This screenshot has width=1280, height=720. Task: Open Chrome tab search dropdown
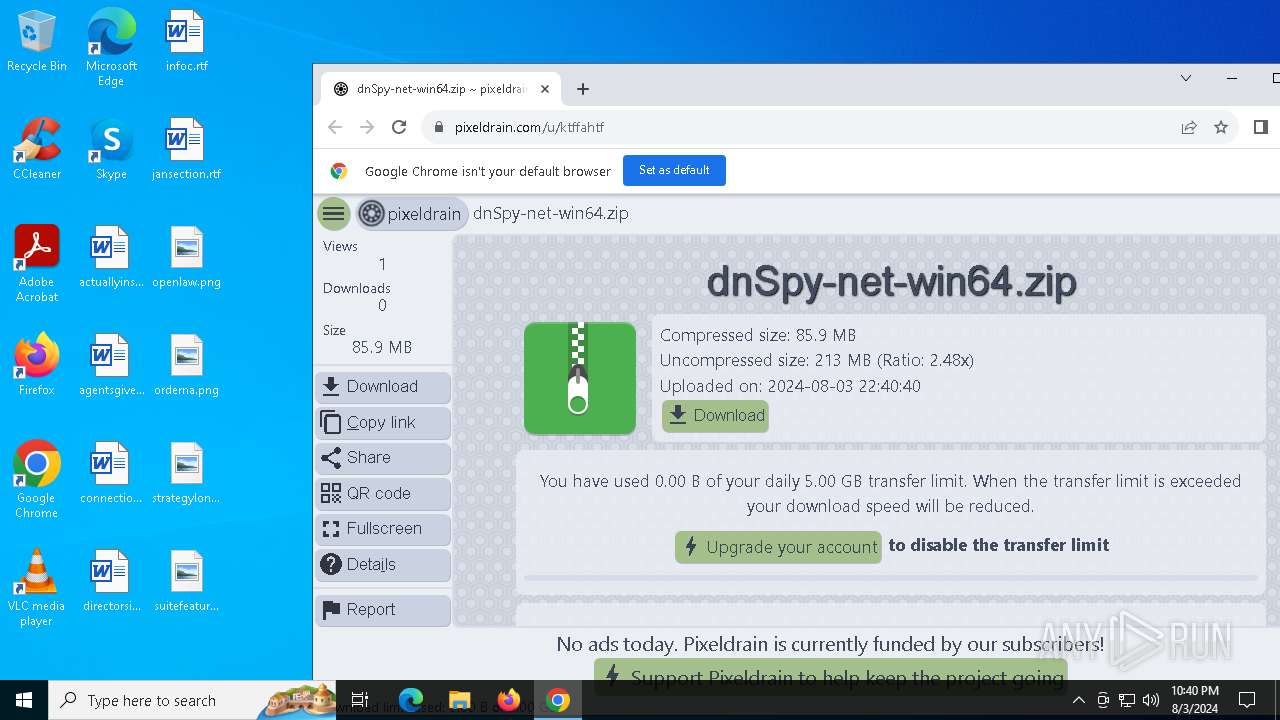(1186, 78)
